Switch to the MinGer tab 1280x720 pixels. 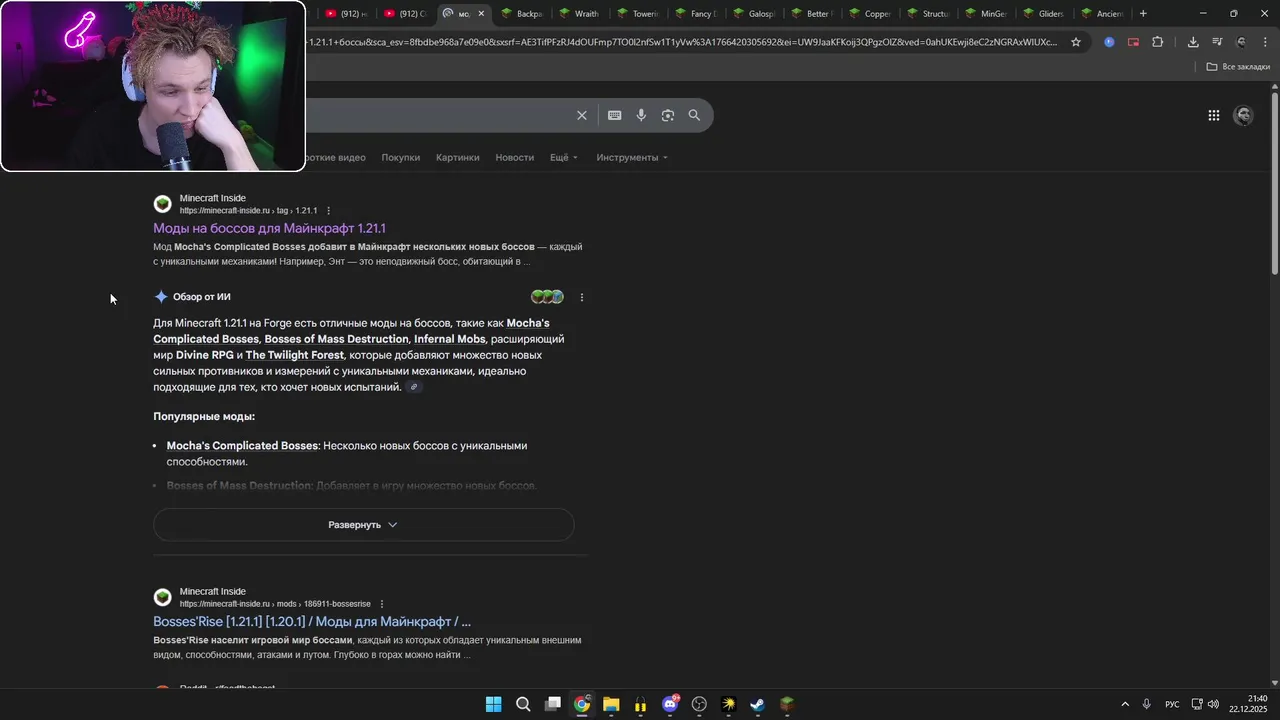tap(986, 14)
